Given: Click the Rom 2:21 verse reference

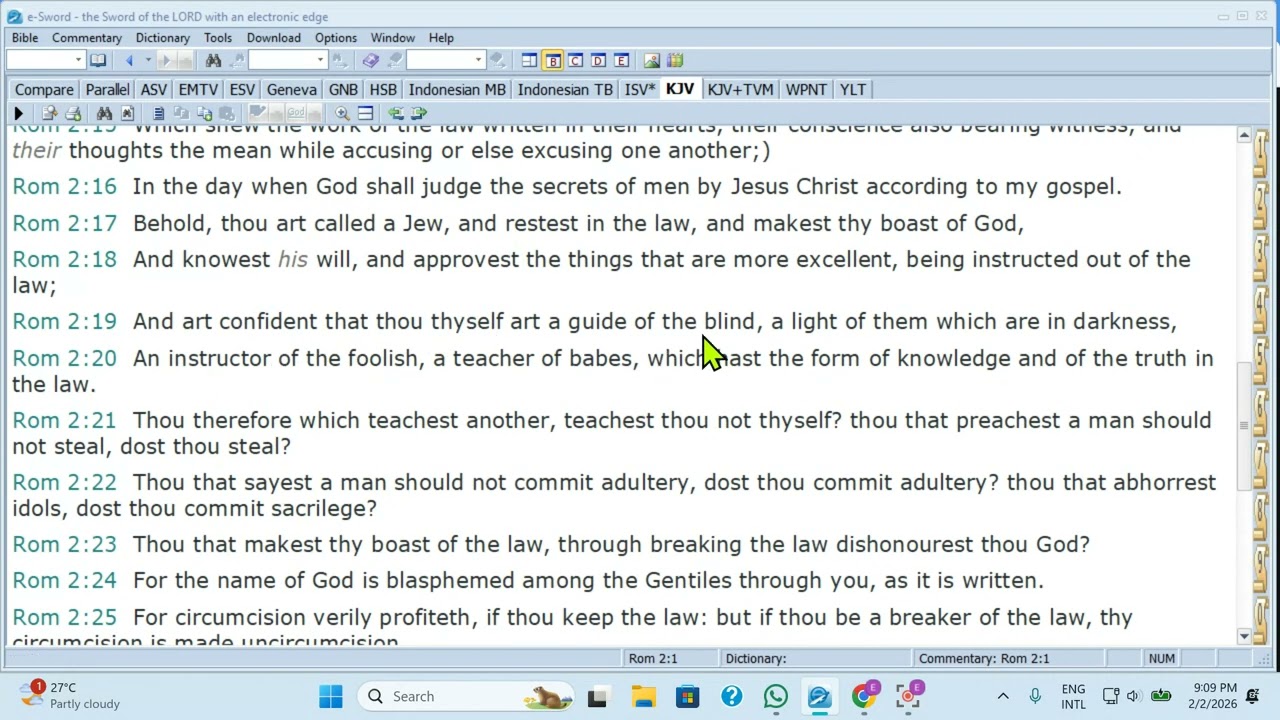Looking at the screenshot, I should pos(65,421).
